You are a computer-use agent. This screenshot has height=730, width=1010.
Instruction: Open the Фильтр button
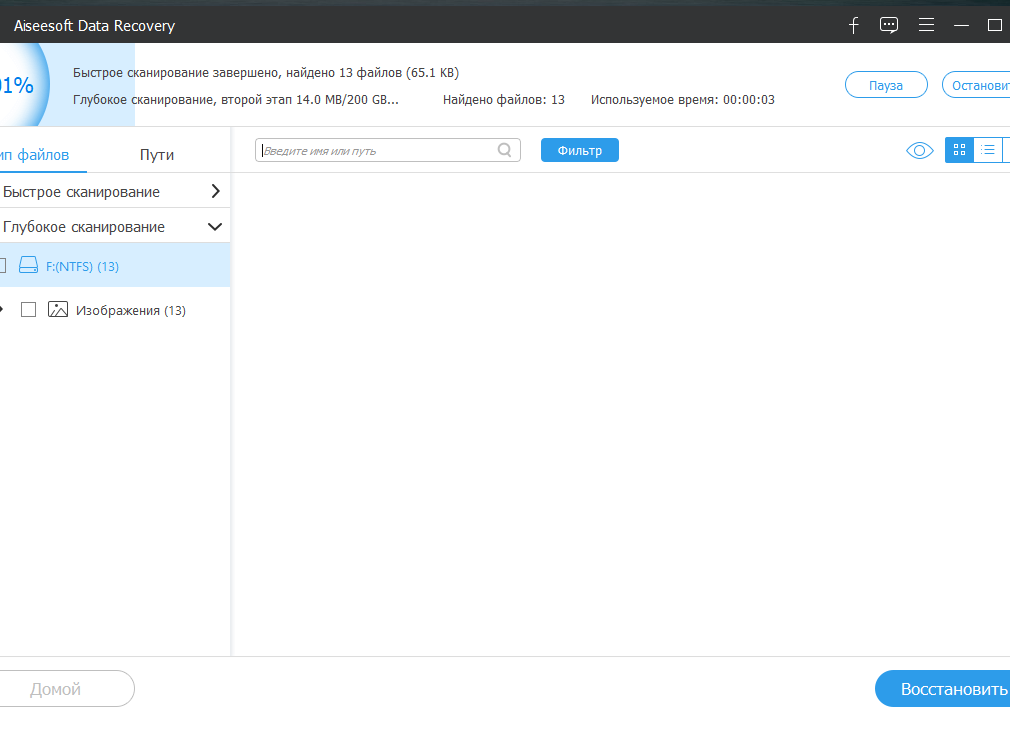point(580,150)
